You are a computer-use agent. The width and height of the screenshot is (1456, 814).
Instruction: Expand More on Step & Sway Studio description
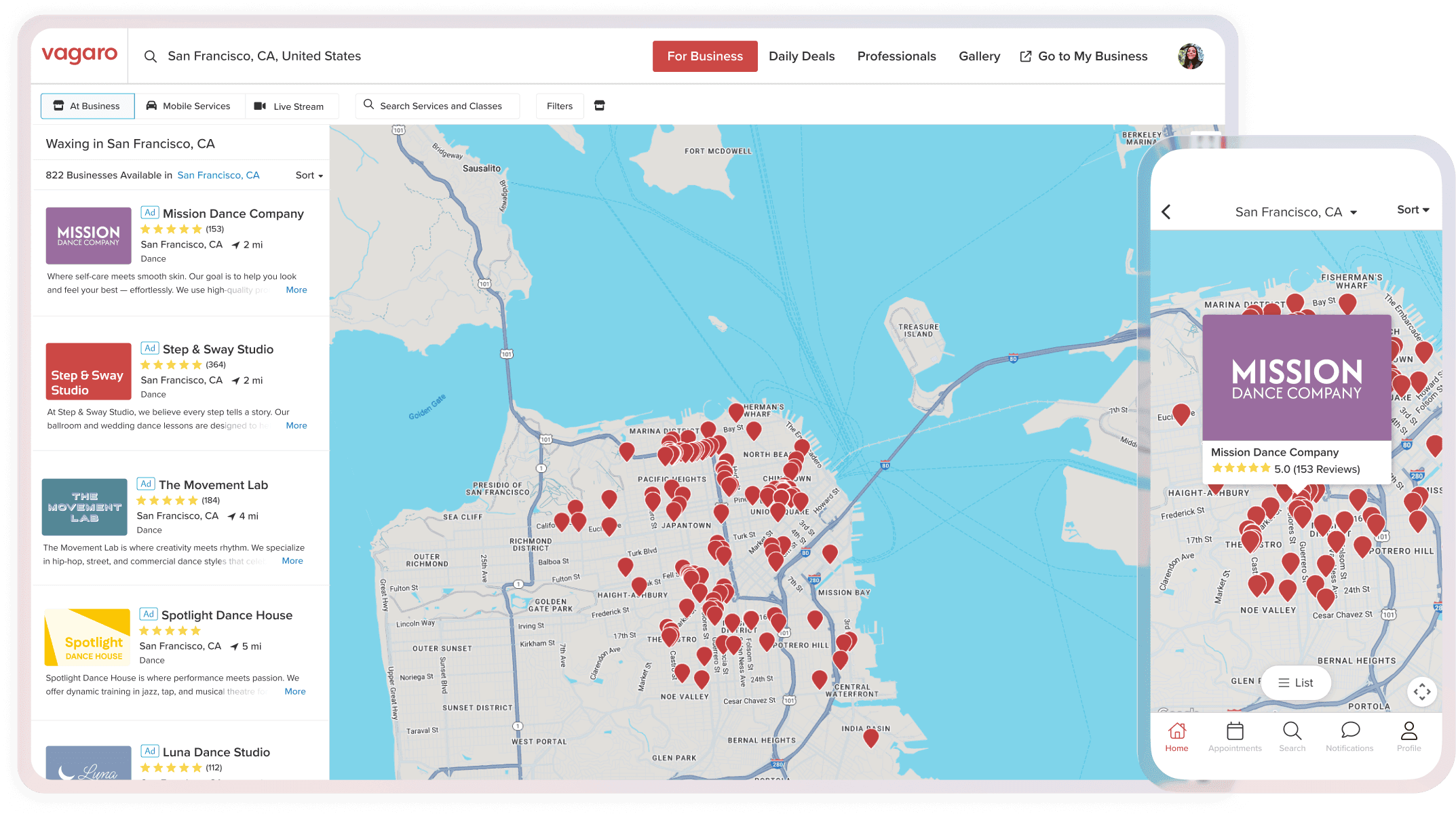tap(296, 425)
